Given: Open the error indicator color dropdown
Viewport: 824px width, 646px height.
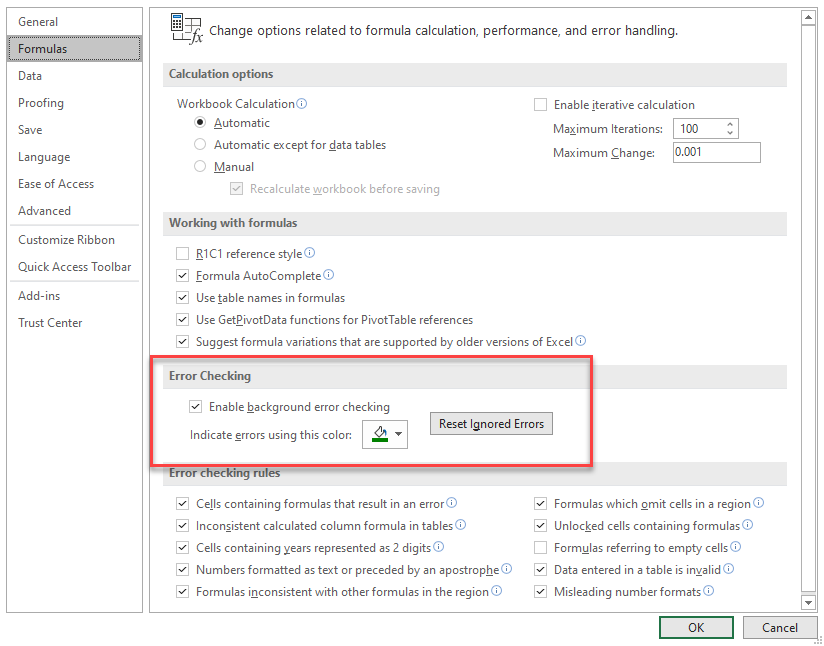Looking at the screenshot, I should [398, 434].
